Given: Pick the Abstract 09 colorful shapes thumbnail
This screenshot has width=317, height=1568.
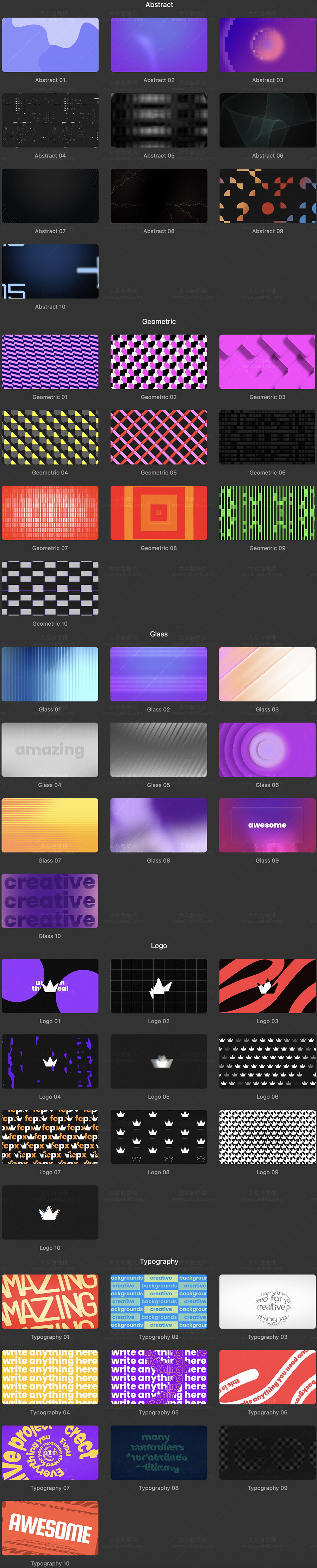Looking at the screenshot, I should click(x=267, y=195).
